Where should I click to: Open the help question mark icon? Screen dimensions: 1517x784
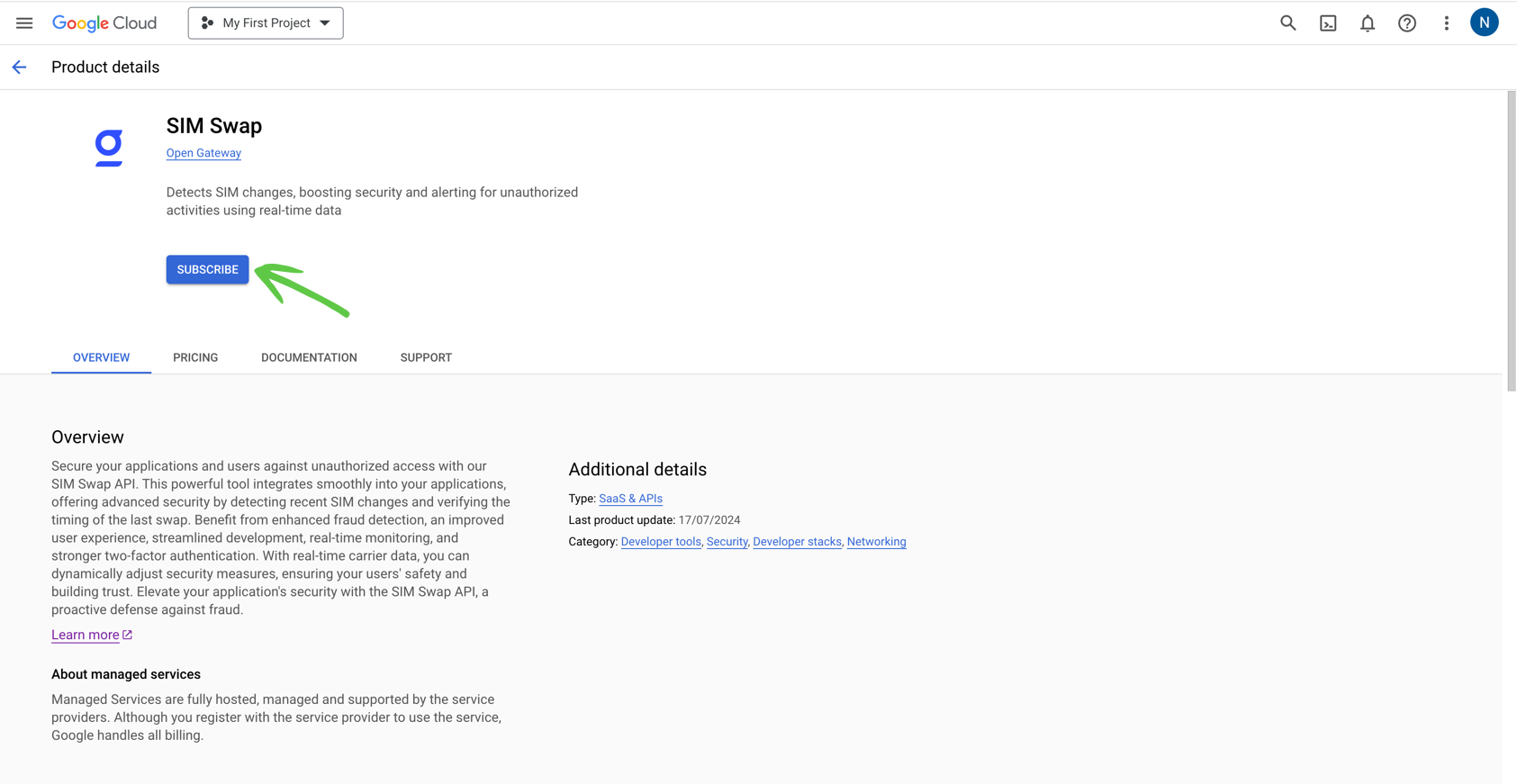tap(1407, 23)
